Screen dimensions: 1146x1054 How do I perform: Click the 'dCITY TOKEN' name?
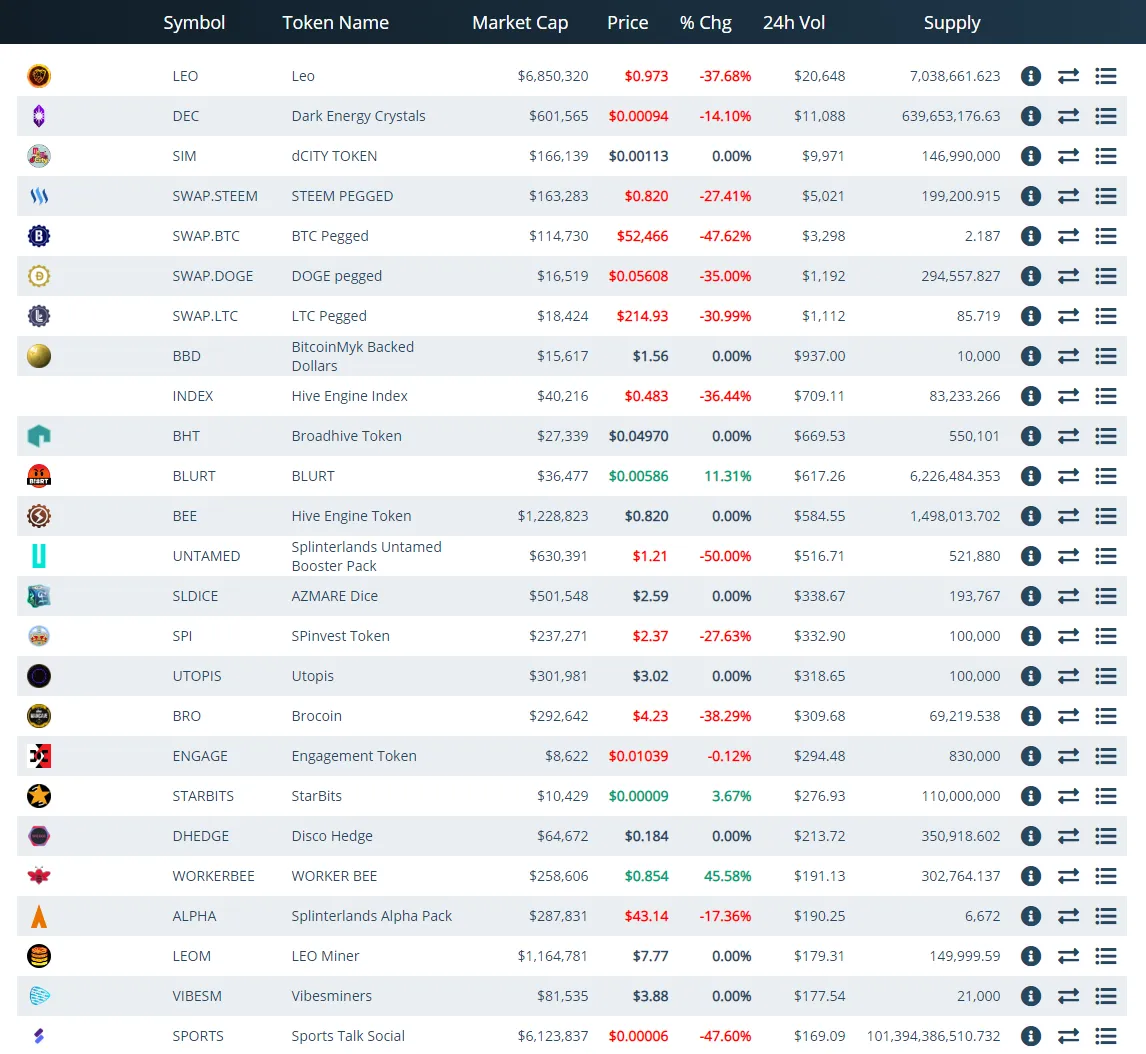[x=334, y=156]
